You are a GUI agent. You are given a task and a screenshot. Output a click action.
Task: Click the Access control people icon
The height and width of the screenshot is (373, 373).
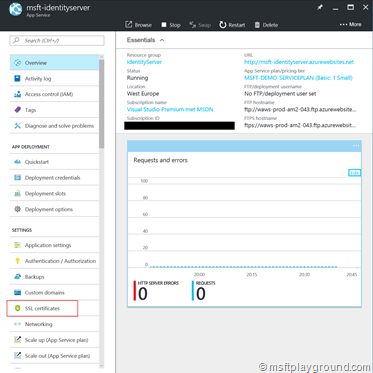click(x=17, y=94)
